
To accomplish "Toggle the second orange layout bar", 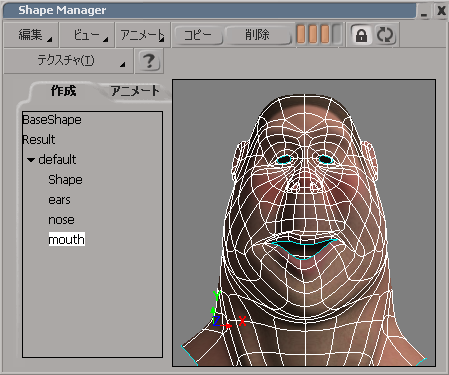I will click(x=313, y=34).
